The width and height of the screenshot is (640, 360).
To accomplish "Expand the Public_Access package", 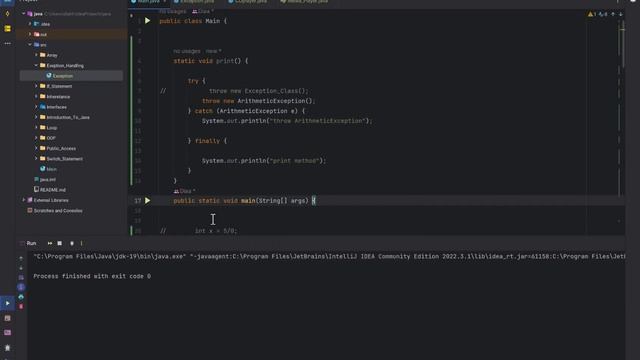I will [x=36, y=148].
